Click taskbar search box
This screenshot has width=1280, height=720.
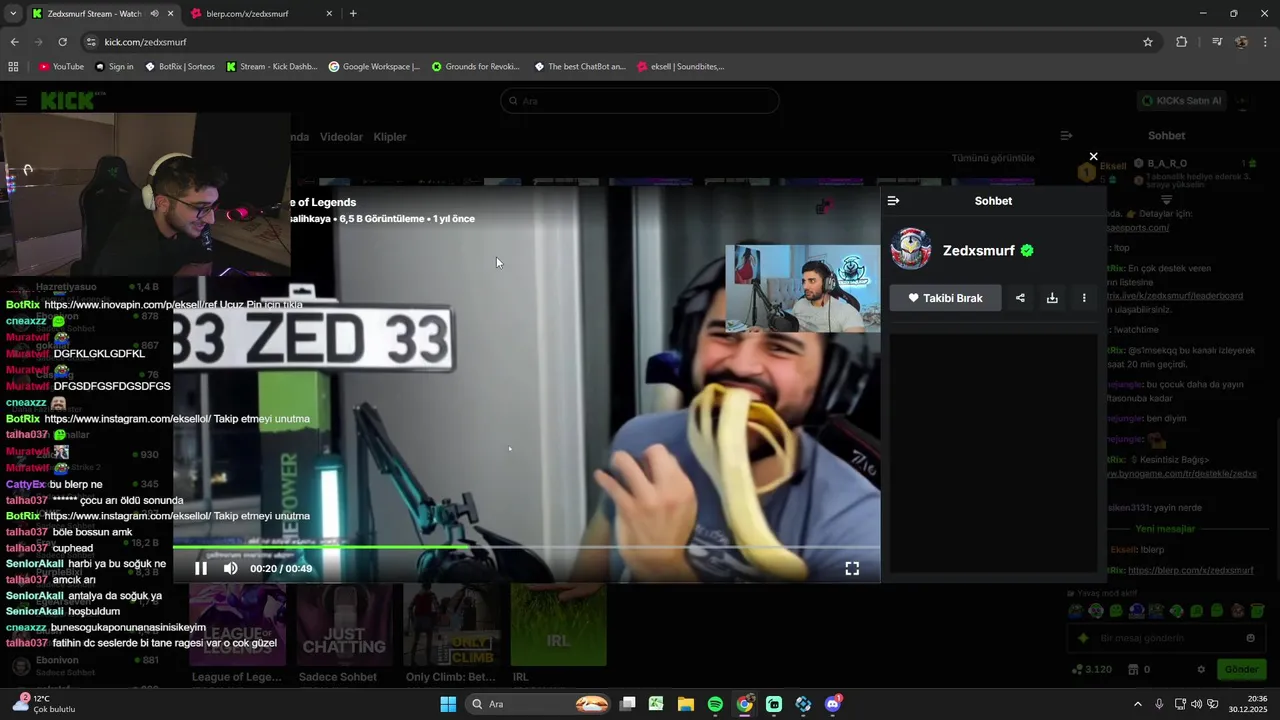[540, 704]
